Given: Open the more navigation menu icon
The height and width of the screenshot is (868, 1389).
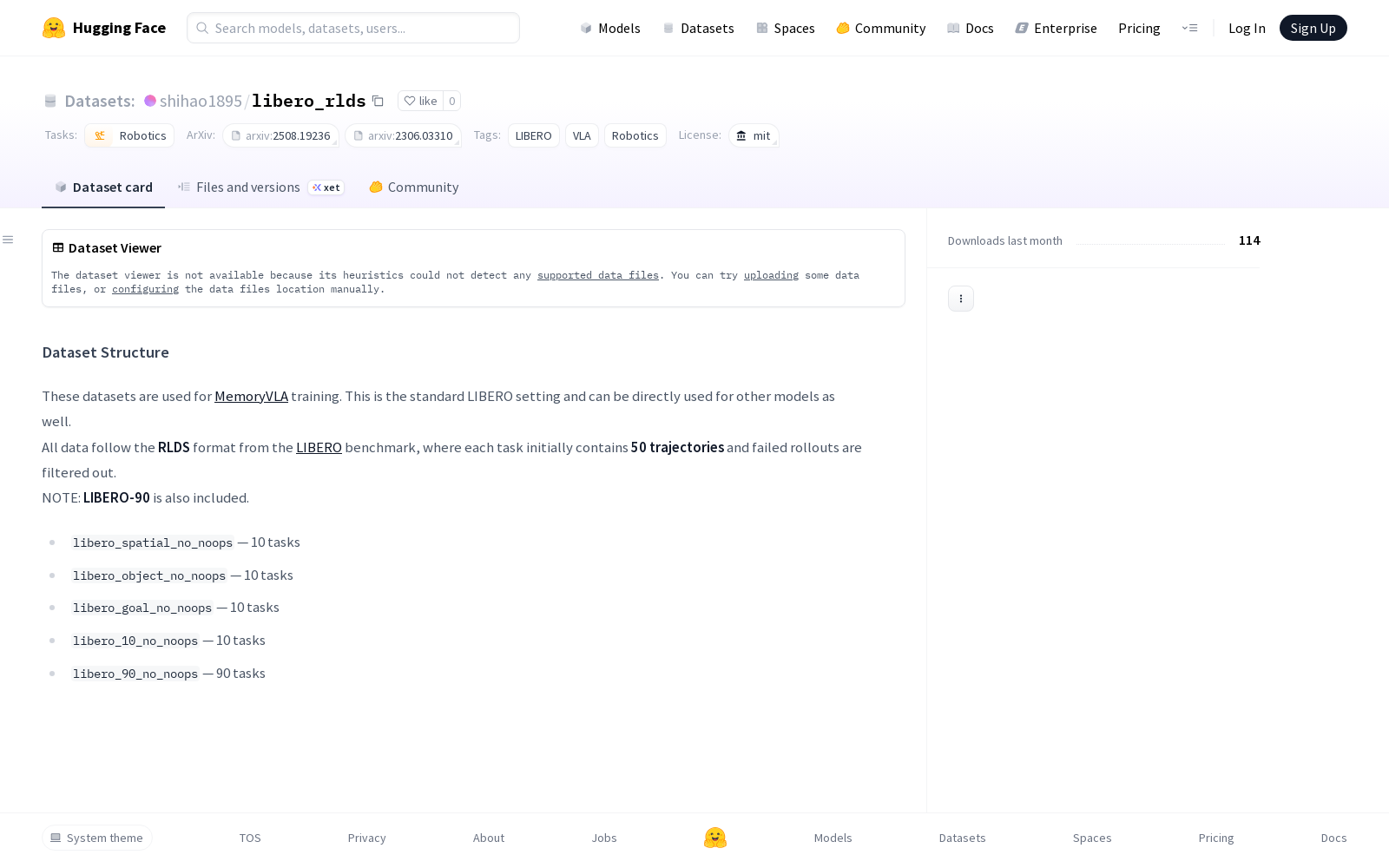Looking at the screenshot, I should pyautogui.click(x=1189, y=28).
